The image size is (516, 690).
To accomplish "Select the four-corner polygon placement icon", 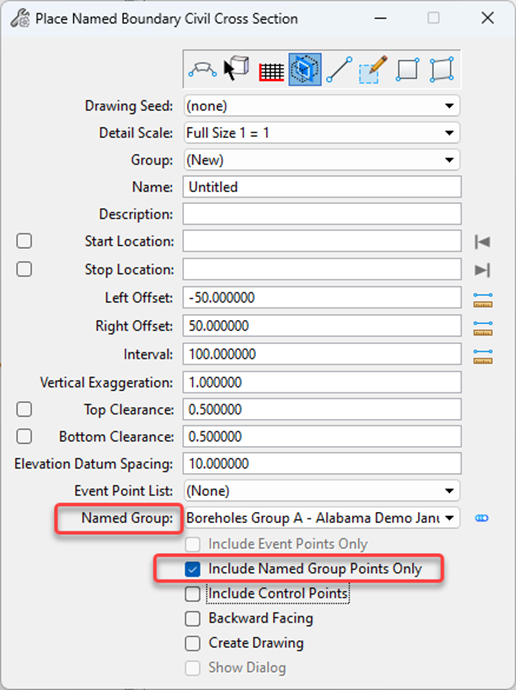I will point(442,70).
